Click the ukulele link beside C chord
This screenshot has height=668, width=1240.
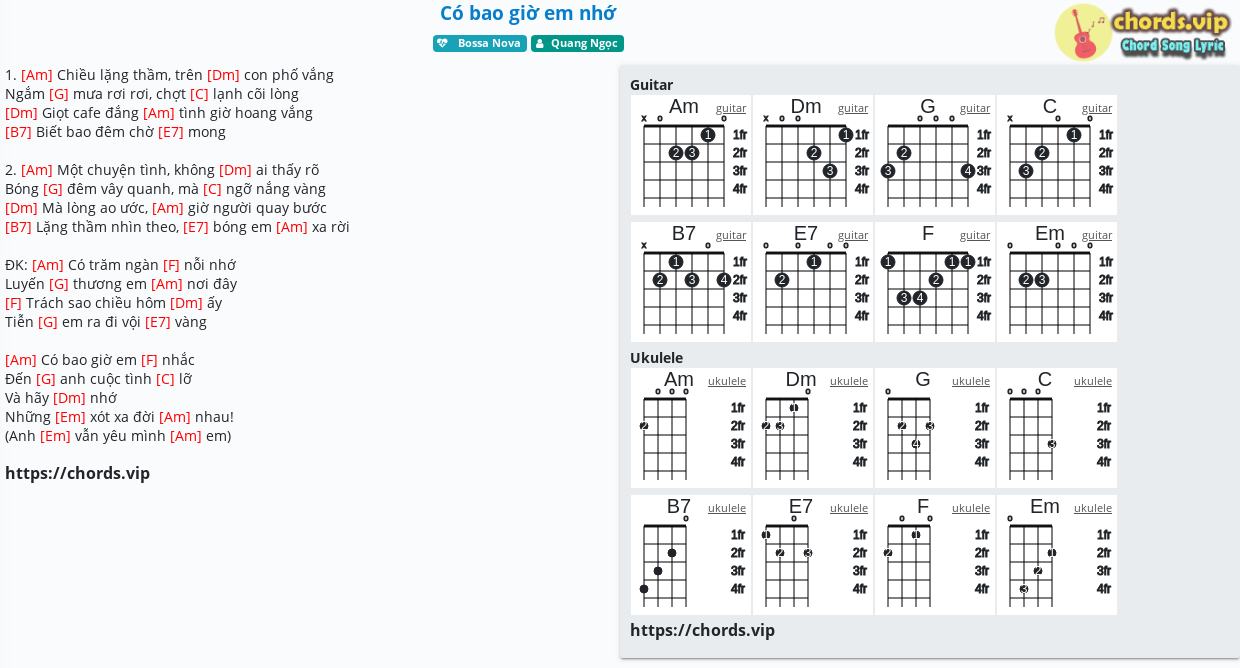1093,381
